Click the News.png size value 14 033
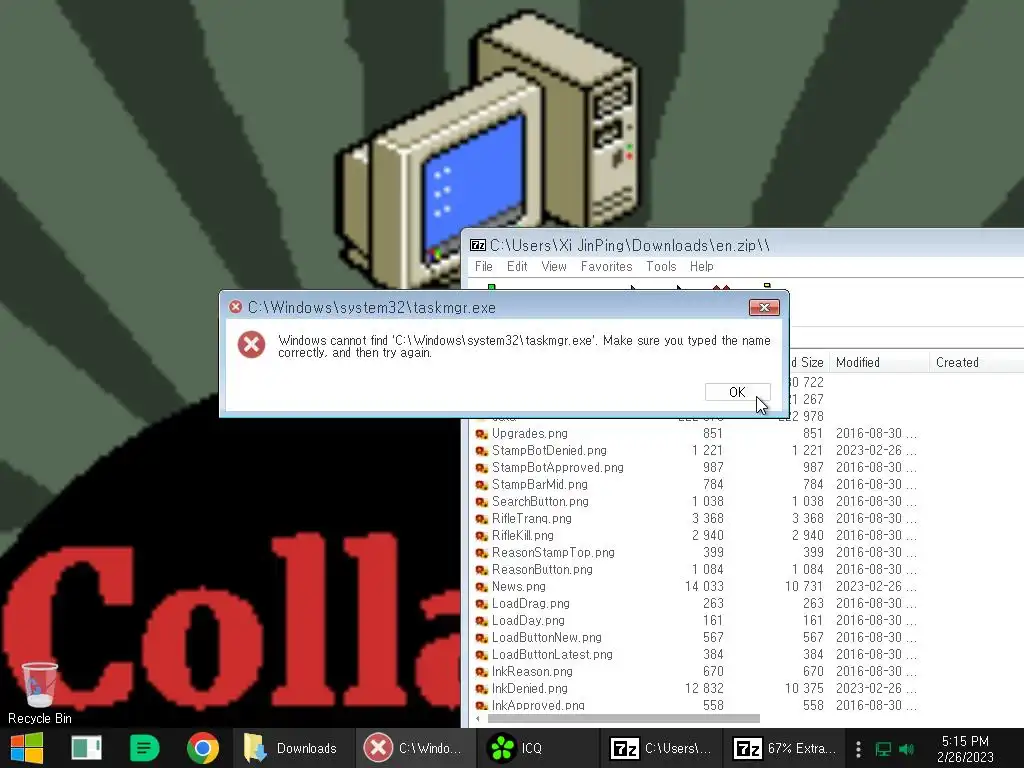 [x=704, y=586]
